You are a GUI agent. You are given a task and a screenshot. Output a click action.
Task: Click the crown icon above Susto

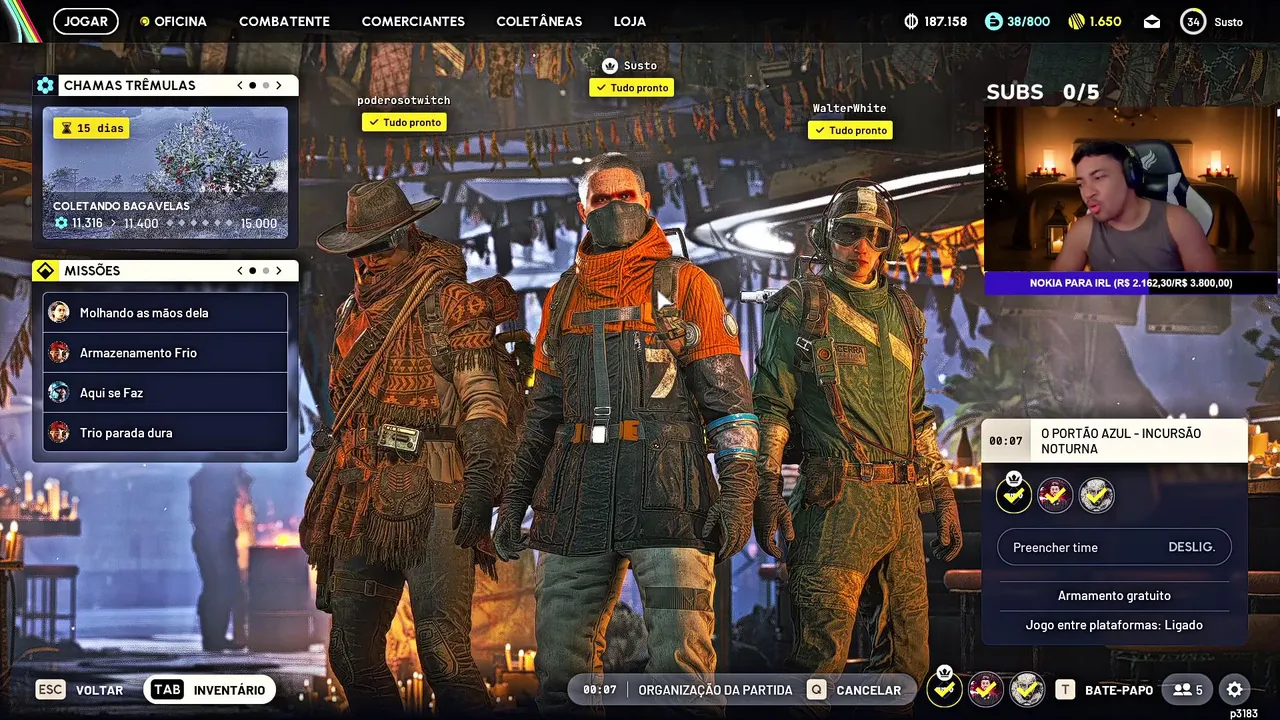pyautogui.click(x=609, y=65)
